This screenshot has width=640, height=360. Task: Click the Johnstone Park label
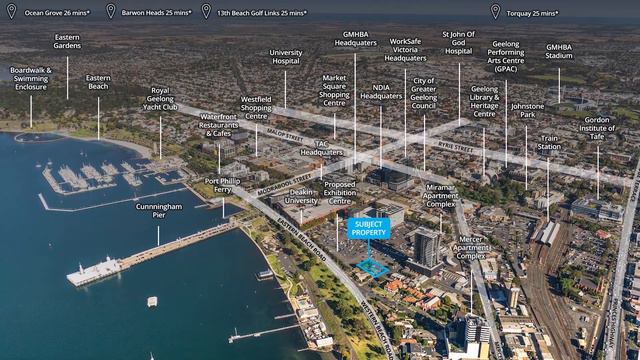point(527,110)
